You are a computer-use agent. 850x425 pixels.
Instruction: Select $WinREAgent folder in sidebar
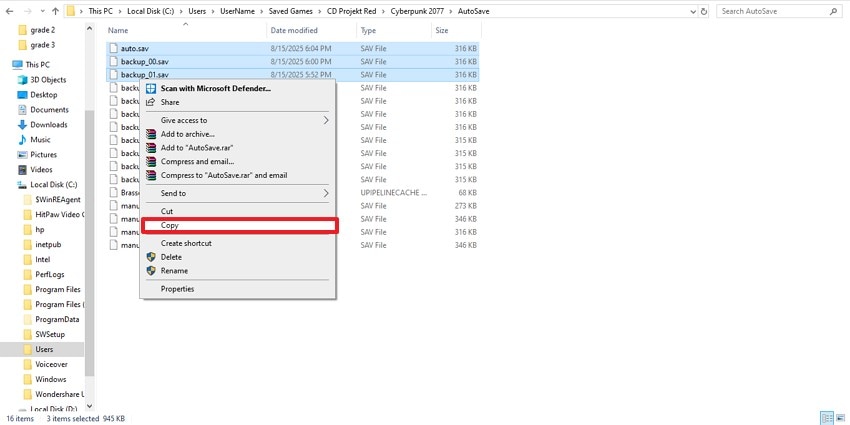57,199
